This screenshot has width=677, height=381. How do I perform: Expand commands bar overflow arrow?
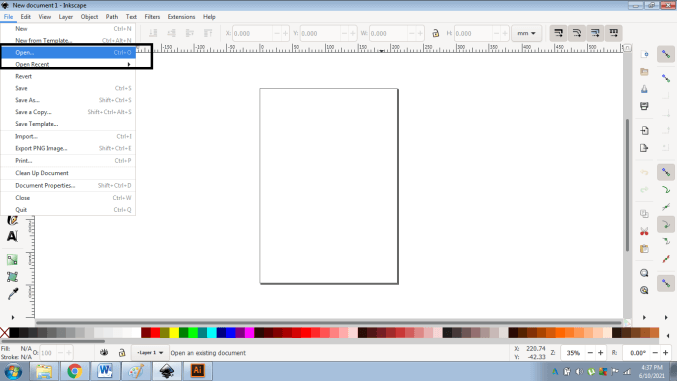(644, 318)
